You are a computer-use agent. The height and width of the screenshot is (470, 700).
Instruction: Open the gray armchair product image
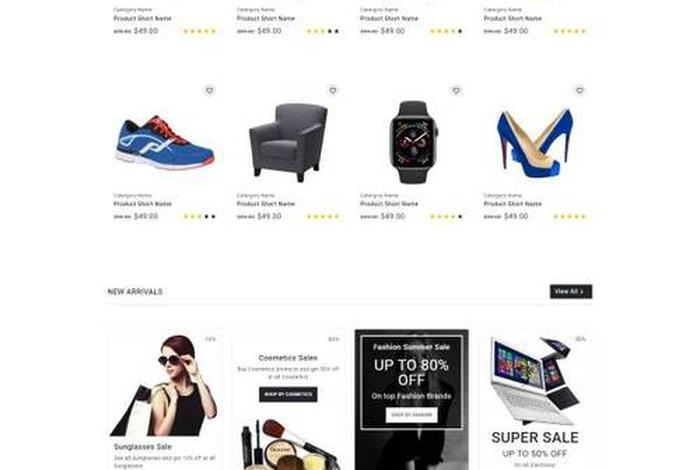click(288, 142)
